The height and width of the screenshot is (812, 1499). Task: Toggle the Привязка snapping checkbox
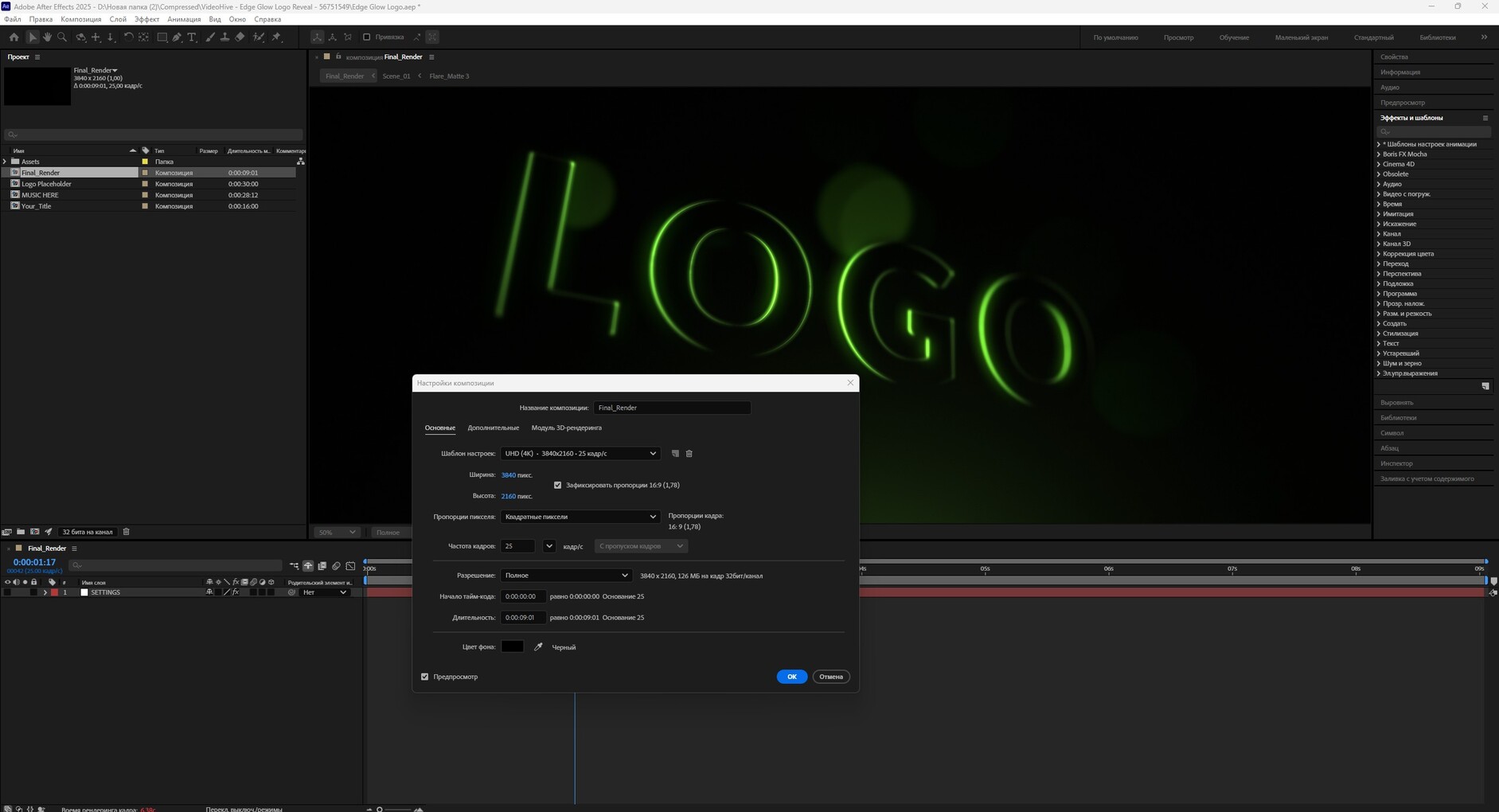[x=366, y=37]
